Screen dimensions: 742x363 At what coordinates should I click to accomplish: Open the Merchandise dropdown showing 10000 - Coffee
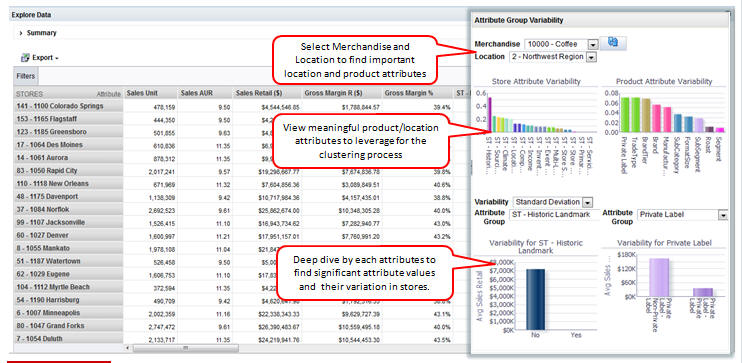592,44
